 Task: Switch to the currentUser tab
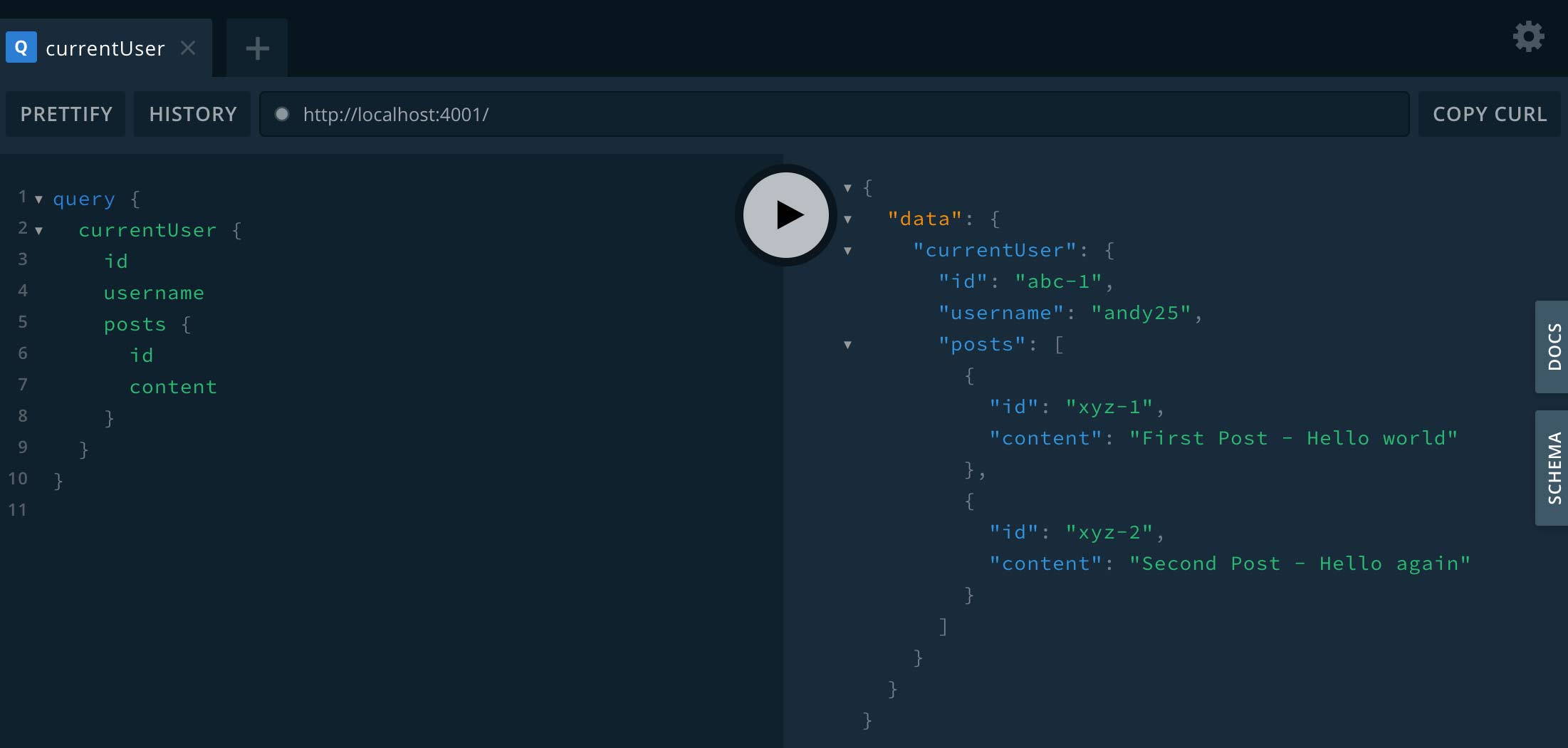click(105, 48)
